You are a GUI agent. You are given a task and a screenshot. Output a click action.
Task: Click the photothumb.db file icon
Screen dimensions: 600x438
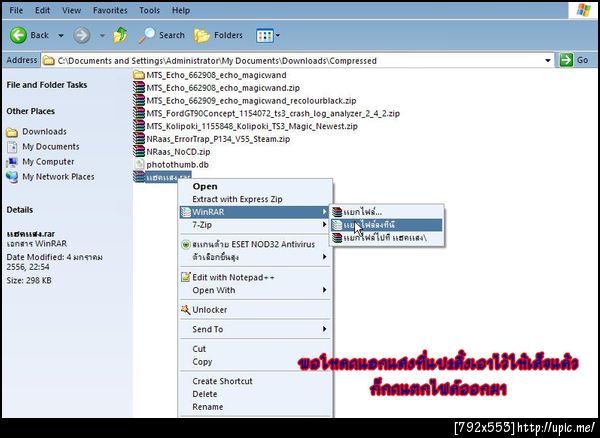[139, 164]
